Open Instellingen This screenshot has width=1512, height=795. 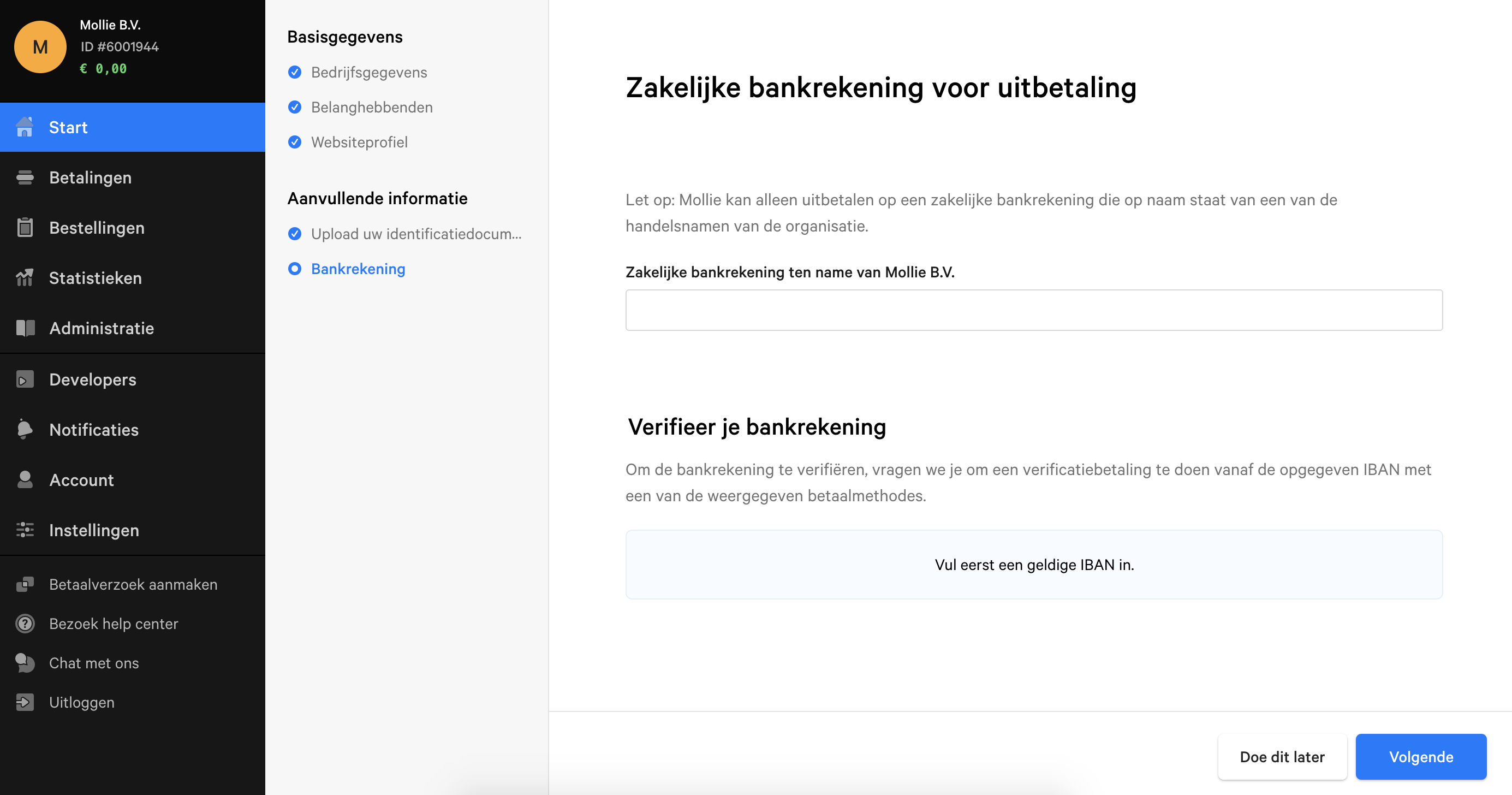point(133,530)
